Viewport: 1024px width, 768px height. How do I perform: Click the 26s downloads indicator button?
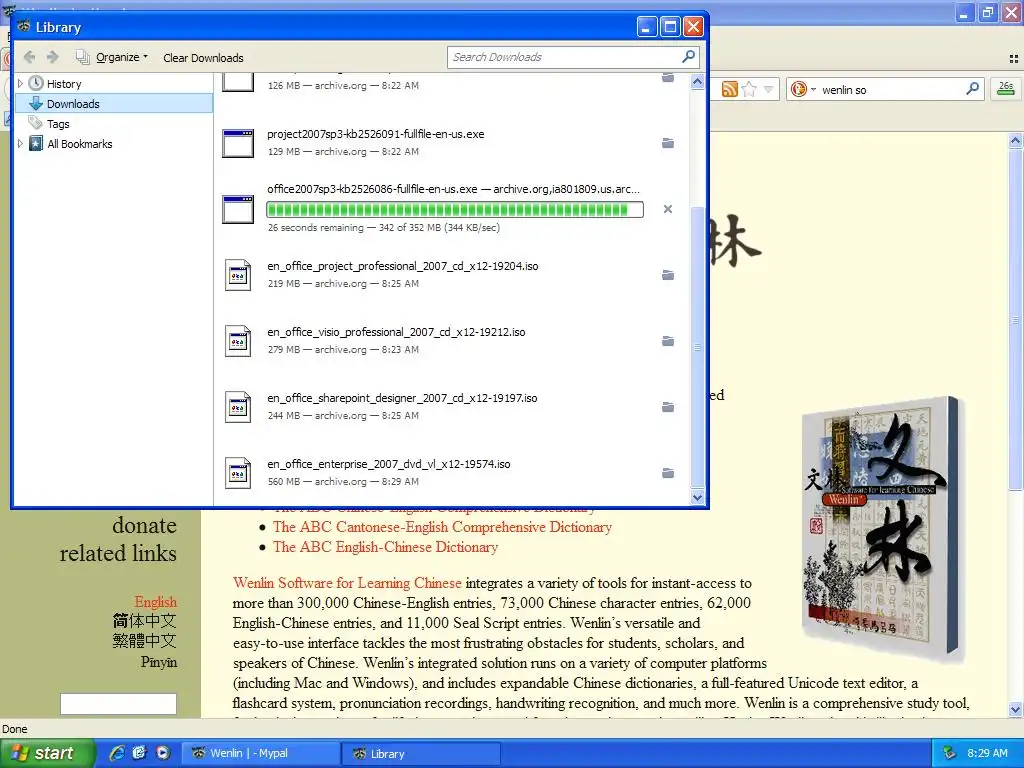click(x=1006, y=89)
